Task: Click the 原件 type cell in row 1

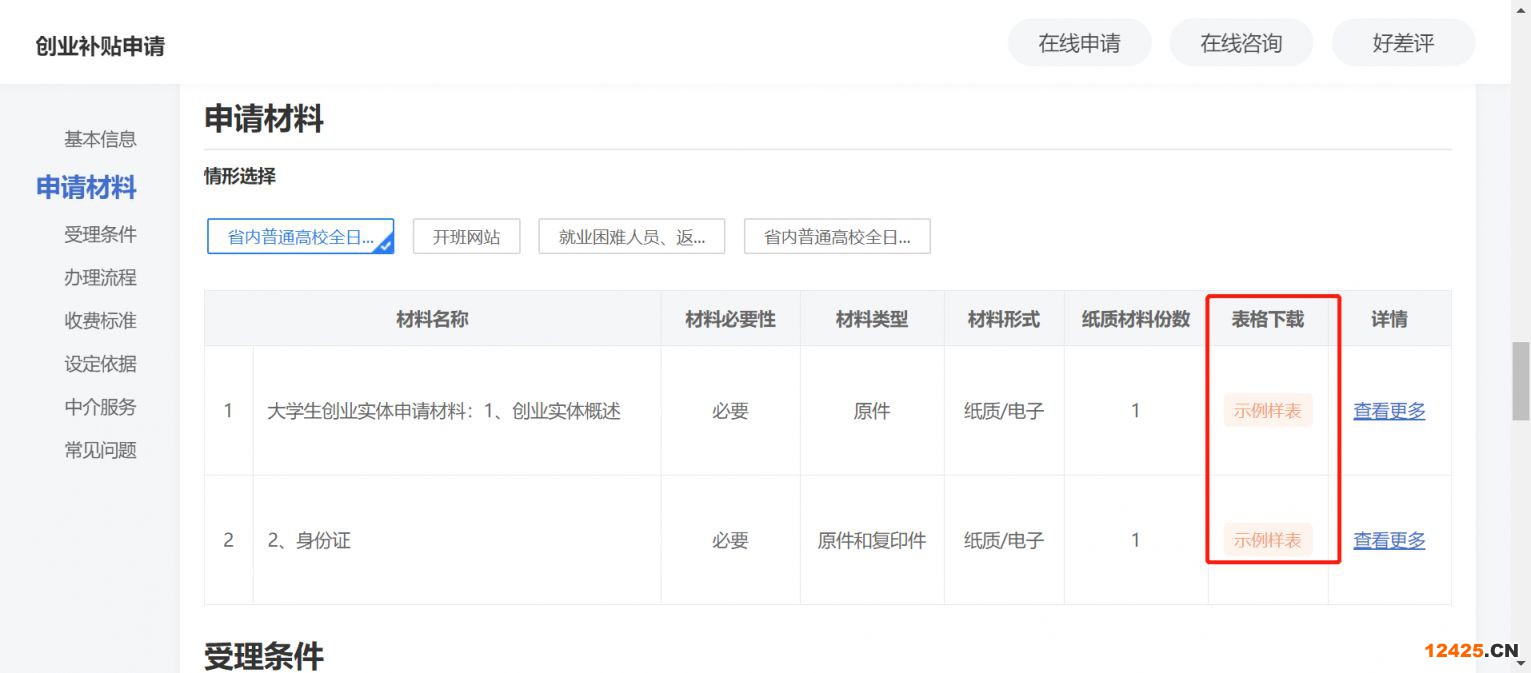Action: pyautogui.click(x=872, y=410)
